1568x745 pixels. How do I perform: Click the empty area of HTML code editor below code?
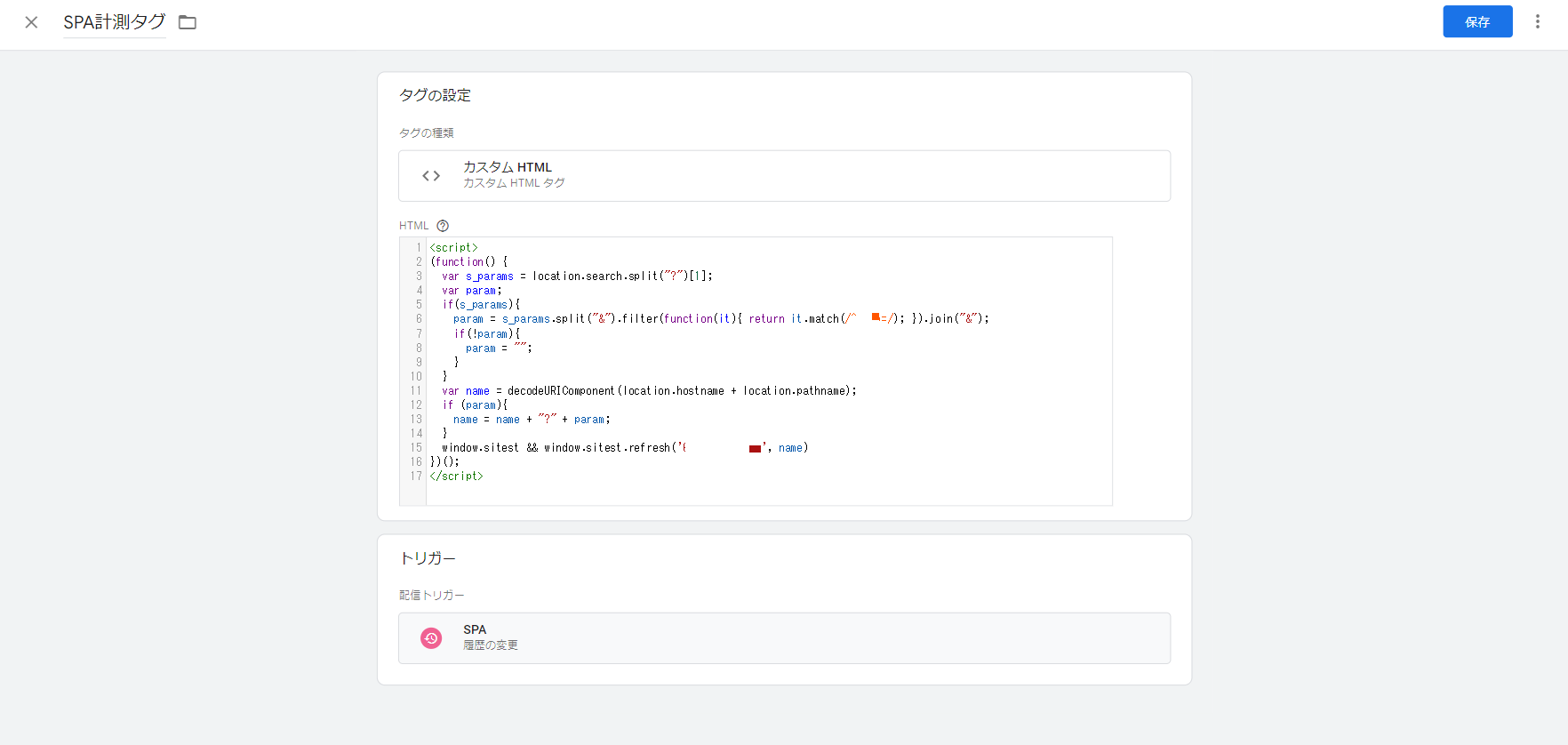[x=769, y=493]
